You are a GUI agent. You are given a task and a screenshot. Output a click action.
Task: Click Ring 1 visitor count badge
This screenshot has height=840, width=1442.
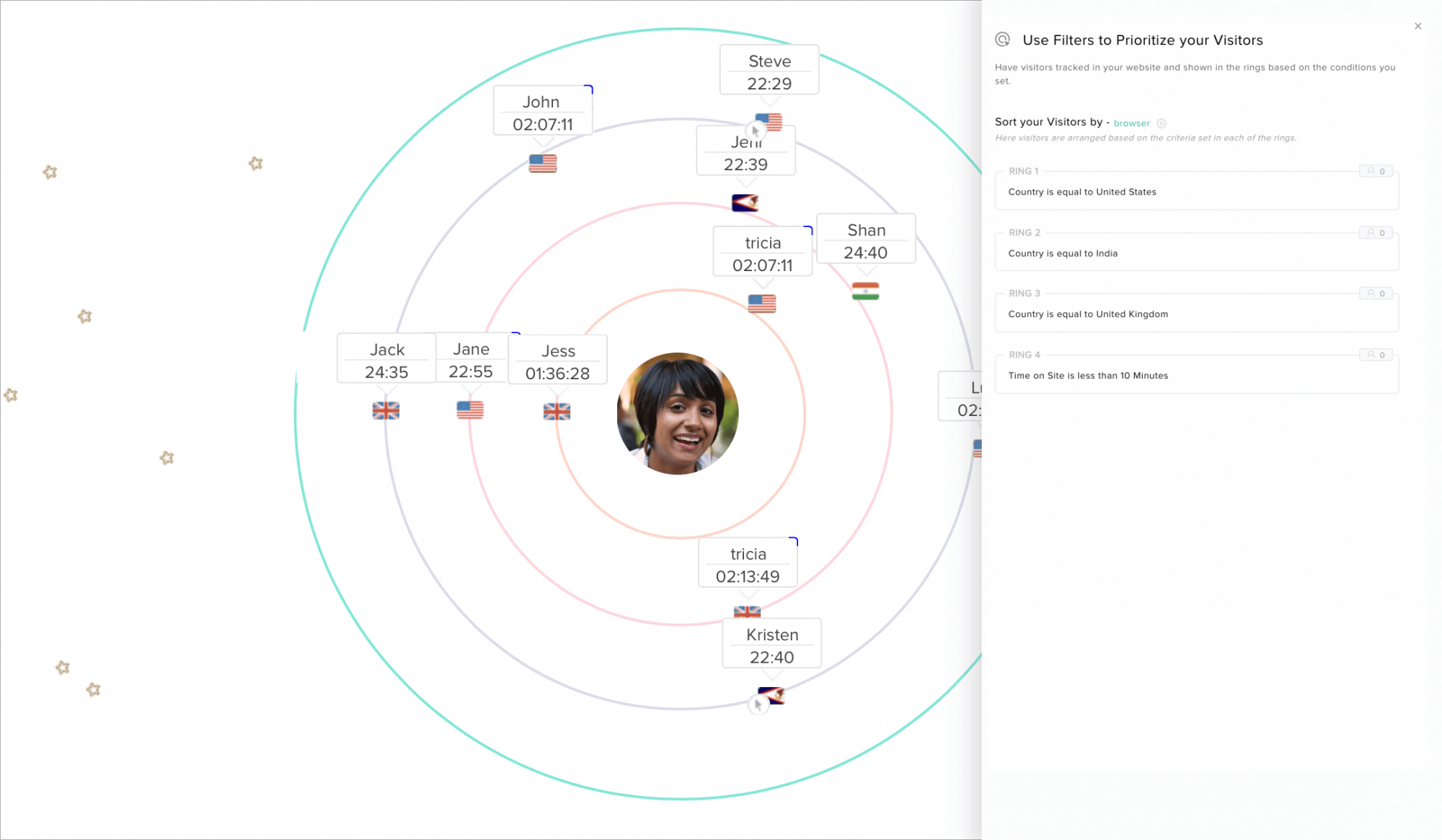1376,171
